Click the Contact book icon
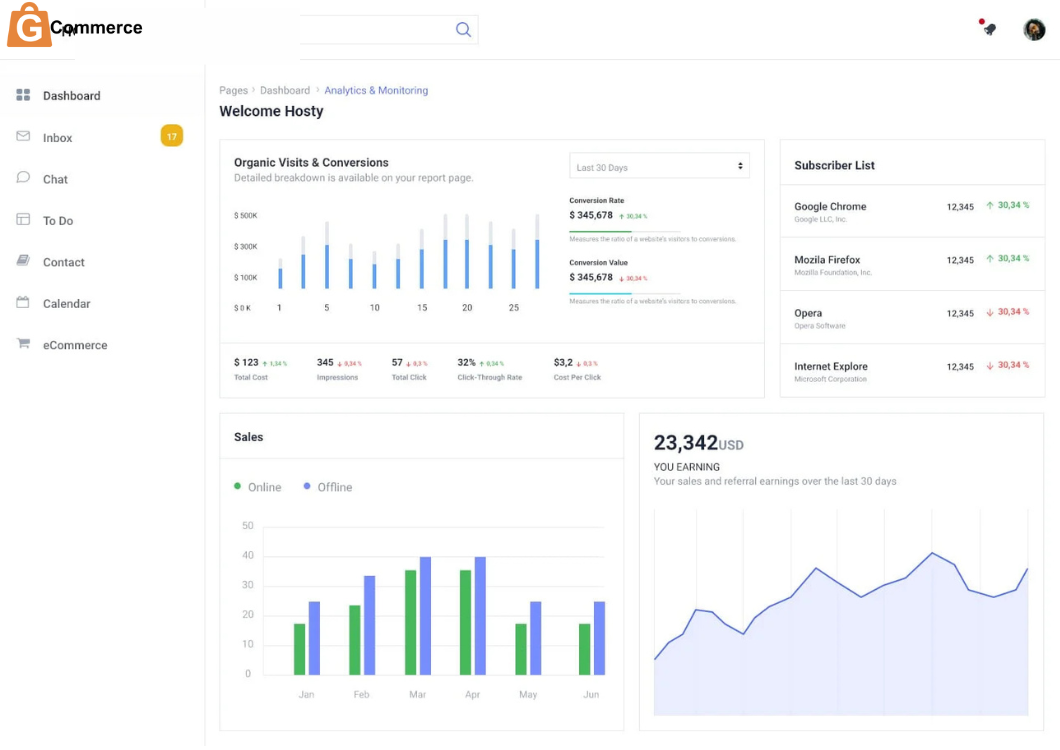 pyautogui.click(x=23, y=261)
